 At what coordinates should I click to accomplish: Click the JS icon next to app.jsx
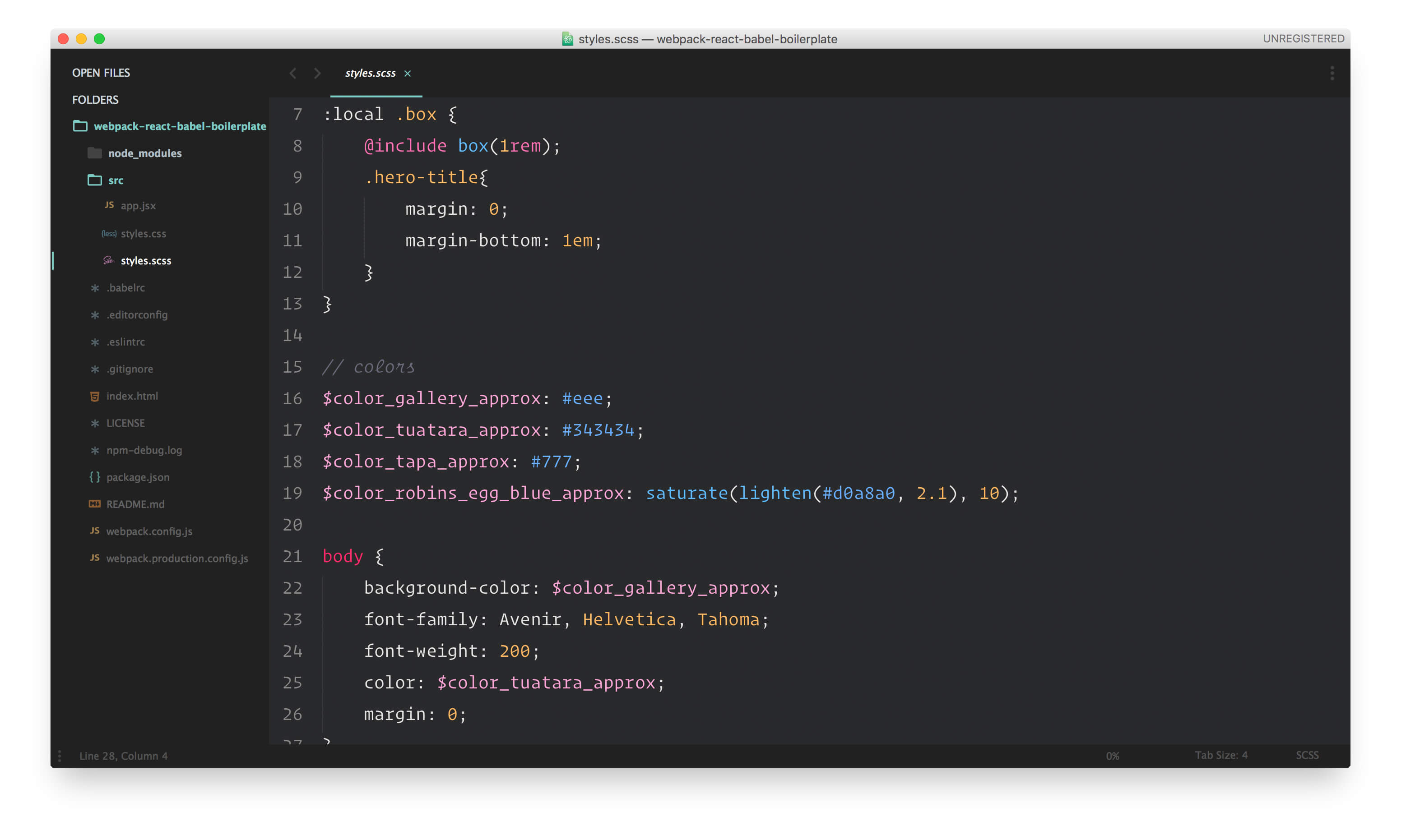tap(109, 205)
